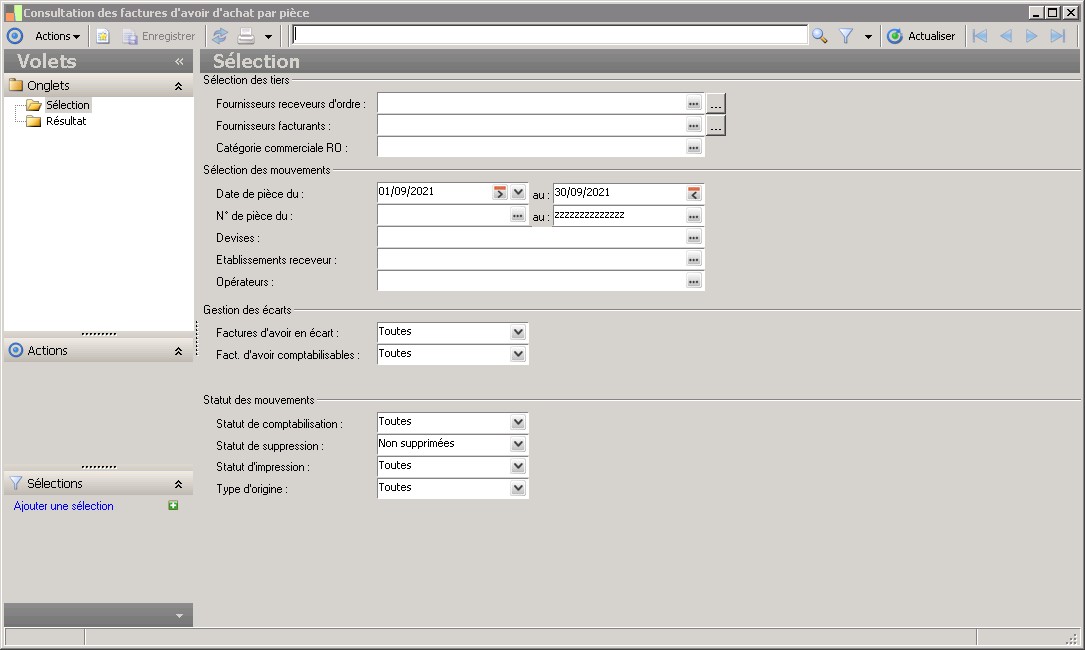Click calendar arrow icon of start date
Image resolution: width=1085 pixels, height=650 pixels.
500,192
